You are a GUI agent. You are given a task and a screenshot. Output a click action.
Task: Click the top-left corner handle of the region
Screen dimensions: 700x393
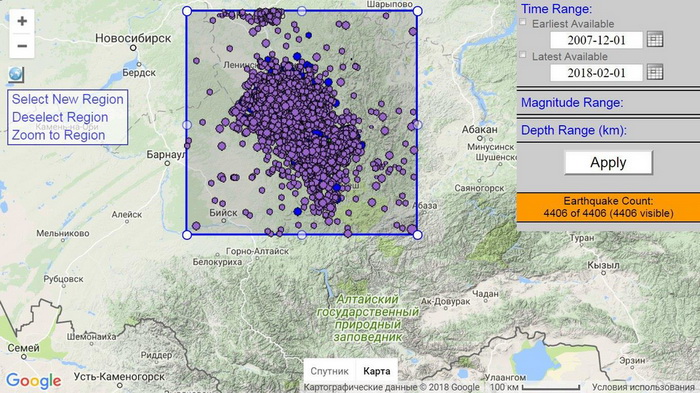click(187, 11)
